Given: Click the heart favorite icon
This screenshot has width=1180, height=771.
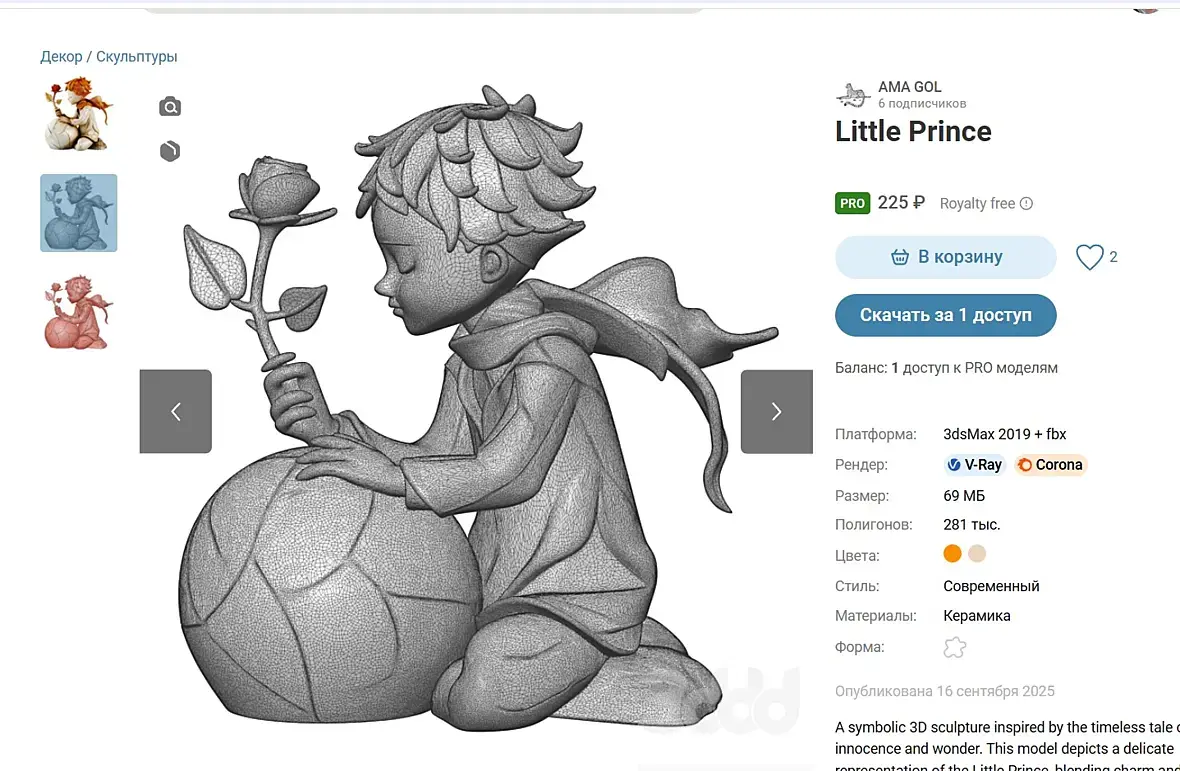Looking at the screenshot, I should 1089,257.
